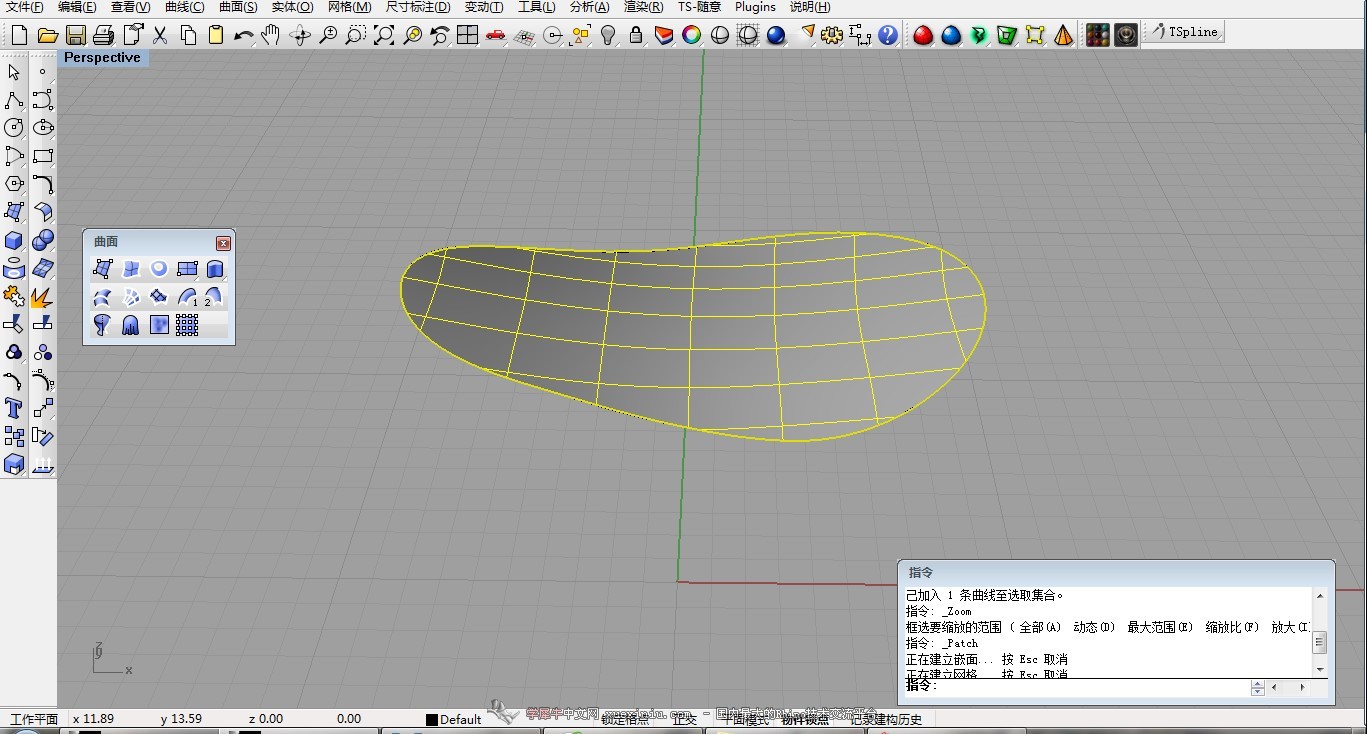Open the Plugins menu
This screenshot has width=1367, height=734.
[755, 7]
